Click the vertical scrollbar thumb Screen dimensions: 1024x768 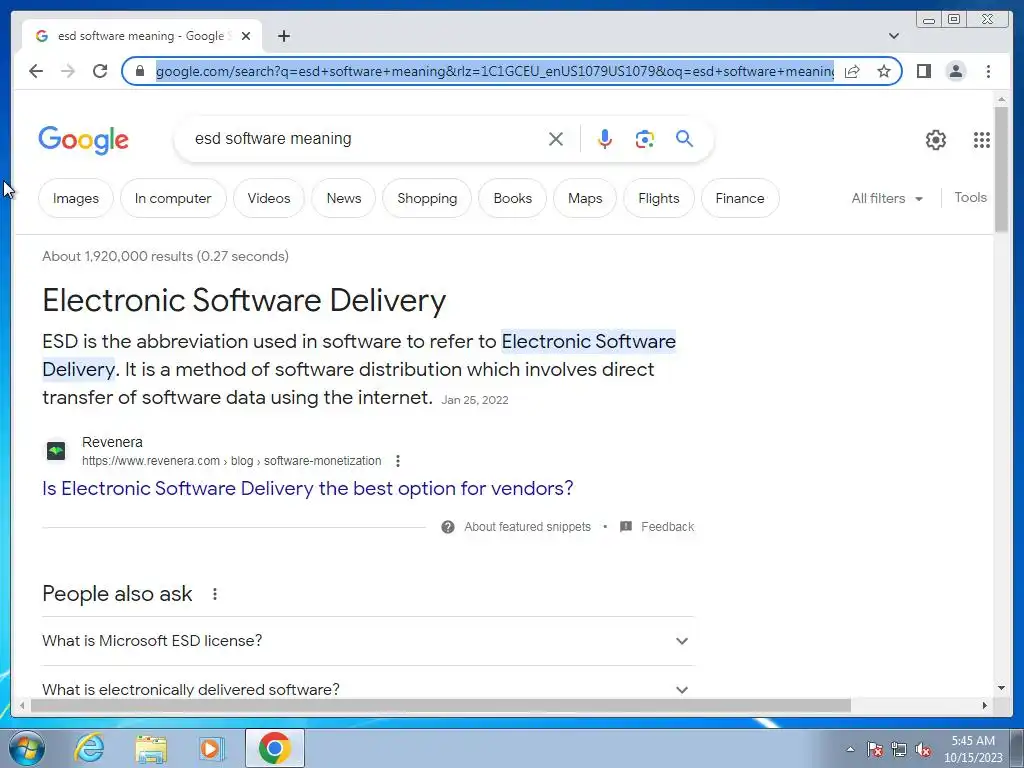click(1001, 168)
